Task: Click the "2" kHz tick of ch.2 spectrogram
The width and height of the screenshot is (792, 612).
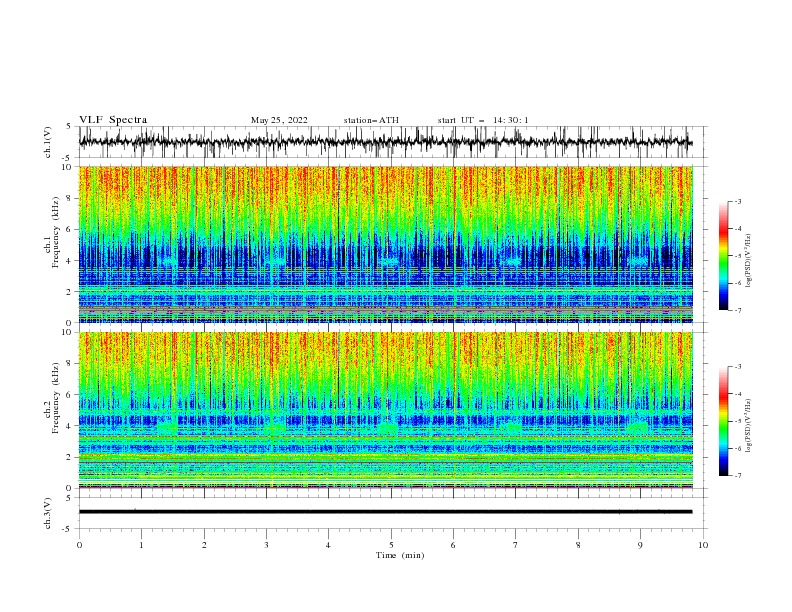Action: click(70, 457)
